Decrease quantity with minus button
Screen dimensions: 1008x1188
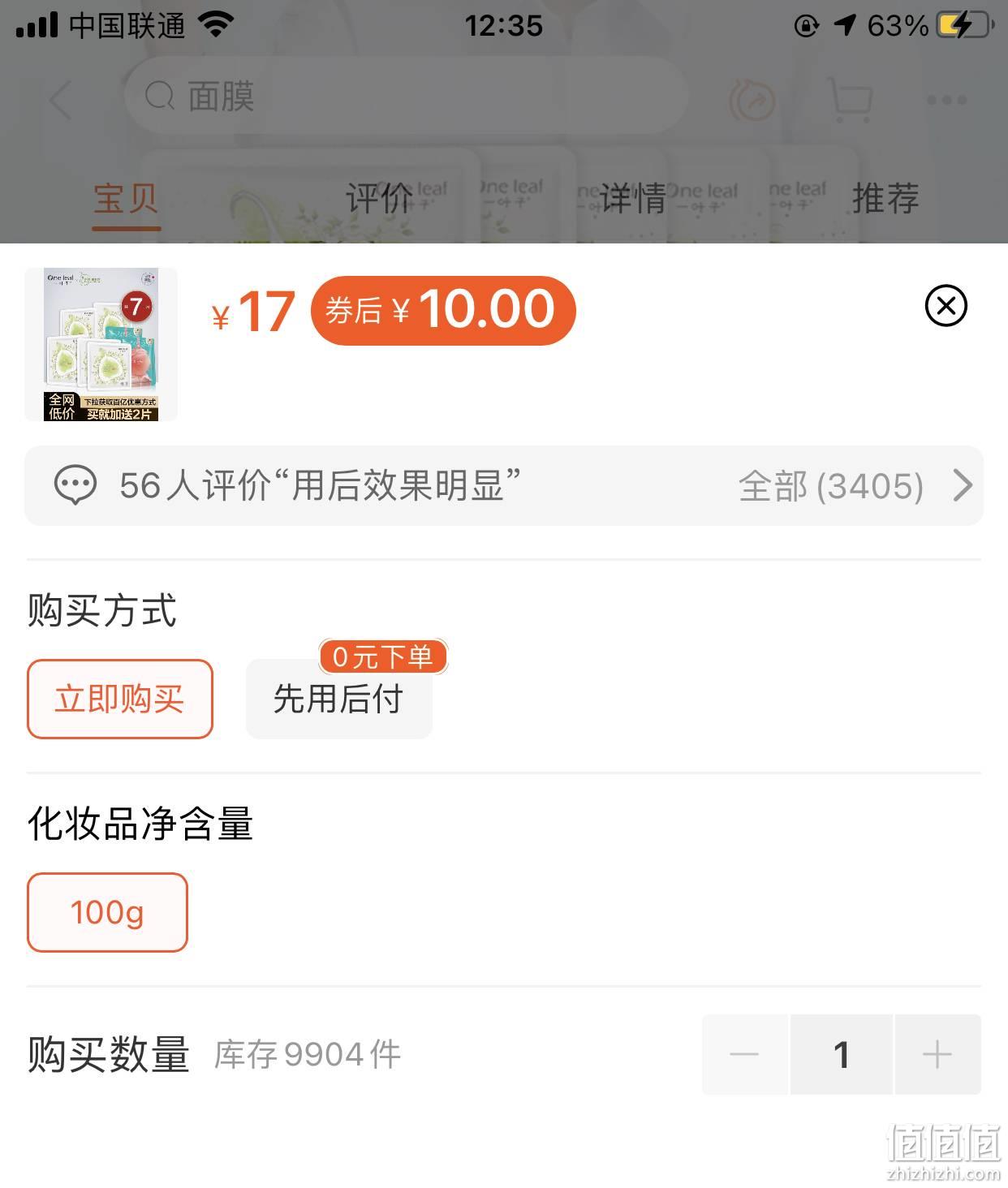tap(744, 1054)
